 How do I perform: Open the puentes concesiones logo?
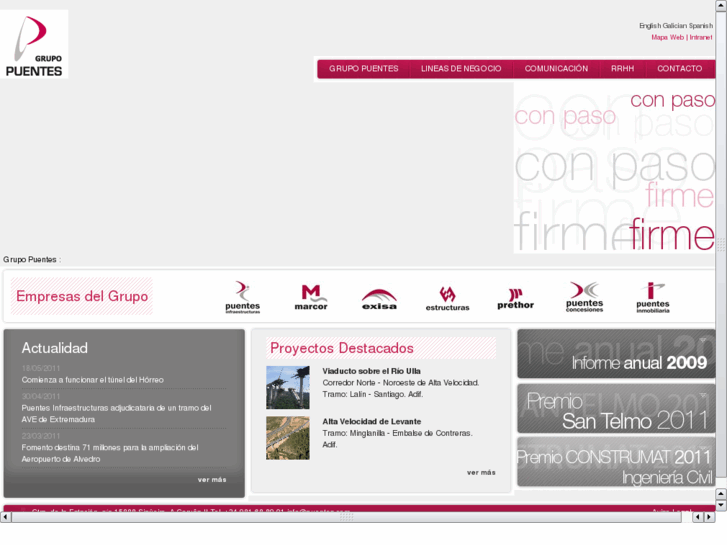pos(584,297)
